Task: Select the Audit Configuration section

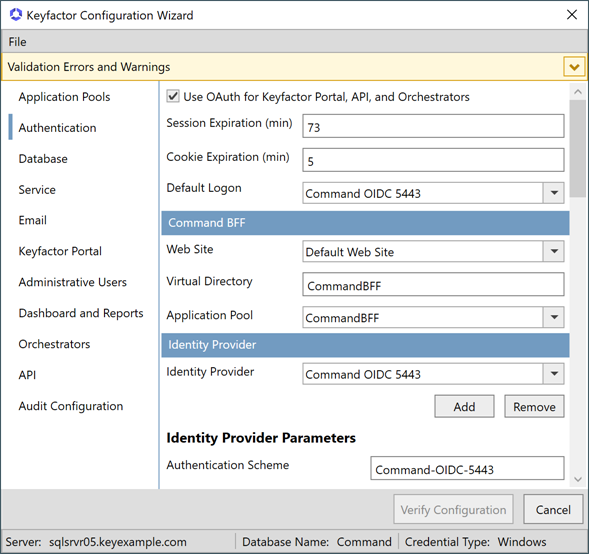Action: point(71,406)
